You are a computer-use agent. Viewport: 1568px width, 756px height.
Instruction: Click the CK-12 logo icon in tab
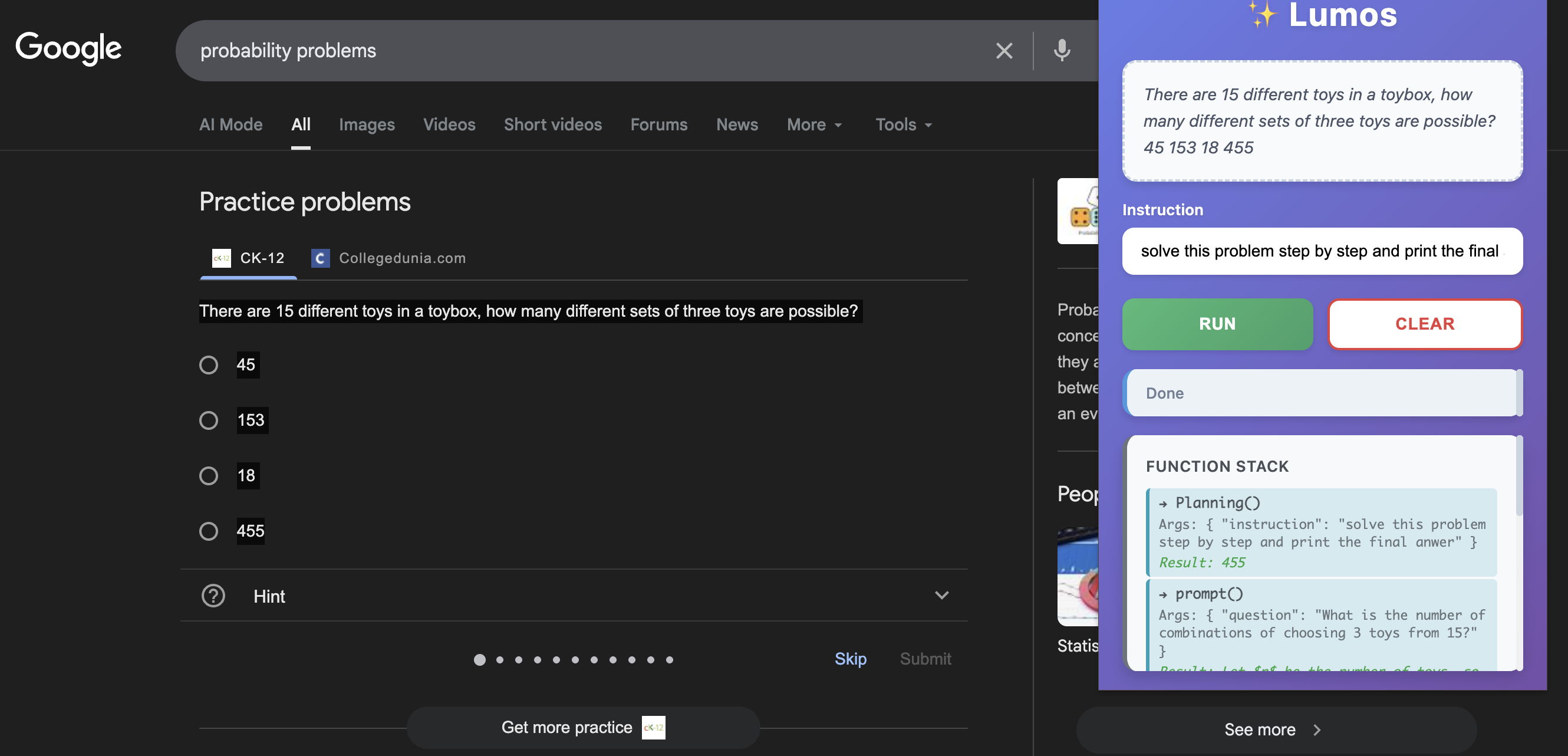point(221,258)
